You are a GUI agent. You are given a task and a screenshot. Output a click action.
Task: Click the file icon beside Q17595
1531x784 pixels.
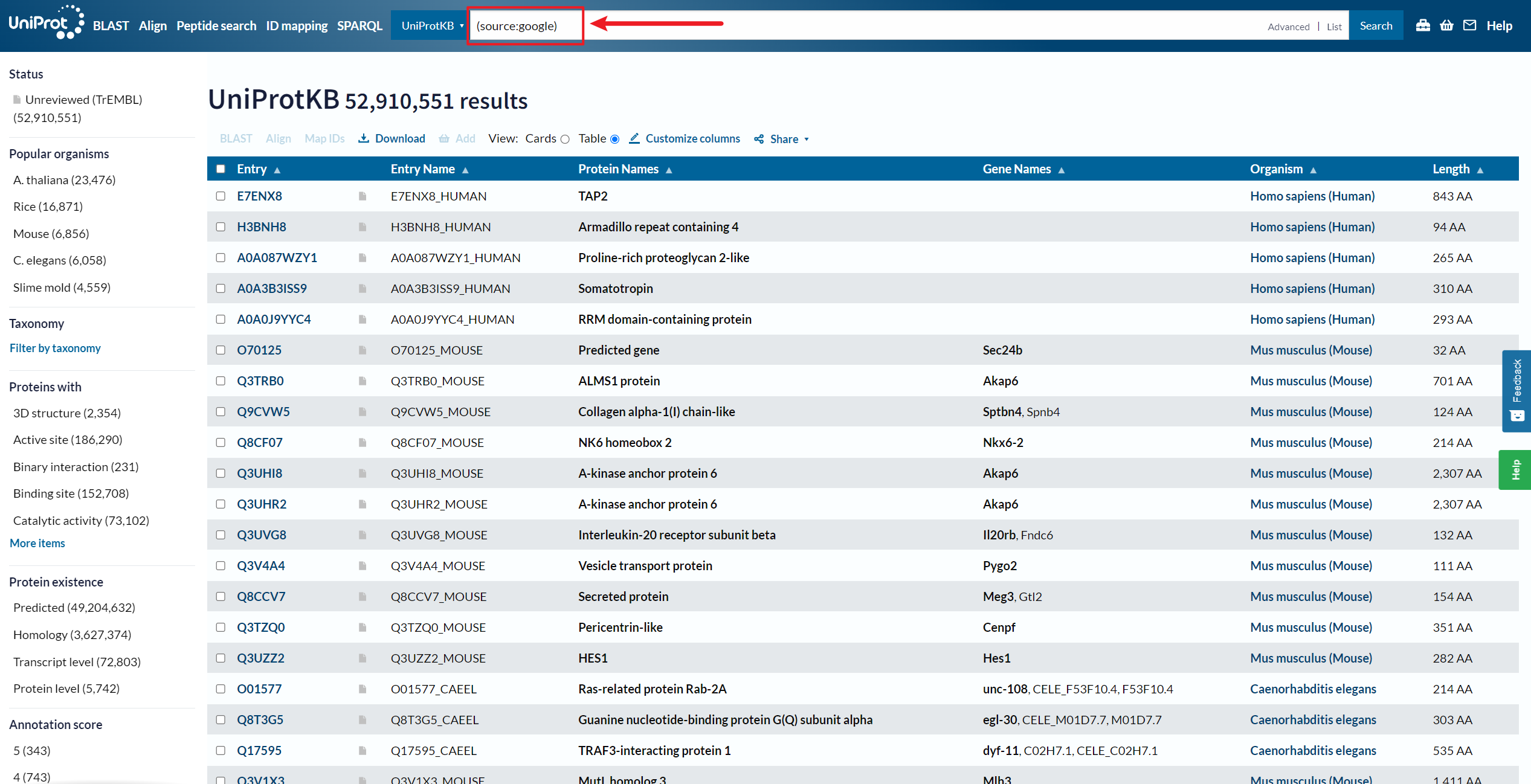tap(363, 750)
